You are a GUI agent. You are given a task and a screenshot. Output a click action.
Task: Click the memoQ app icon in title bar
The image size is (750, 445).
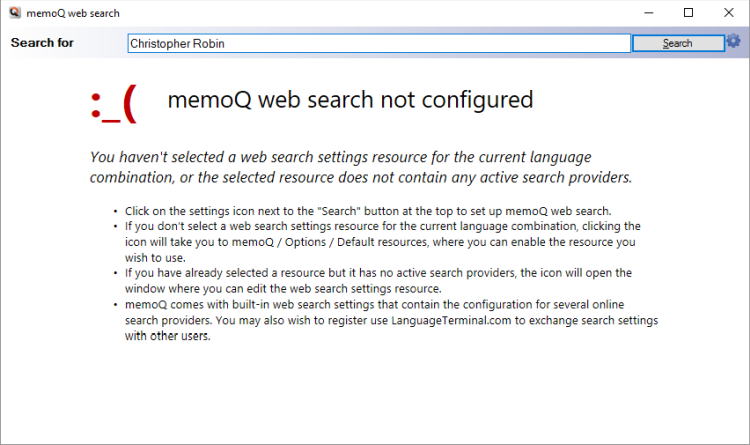click(x=13, y=13)
